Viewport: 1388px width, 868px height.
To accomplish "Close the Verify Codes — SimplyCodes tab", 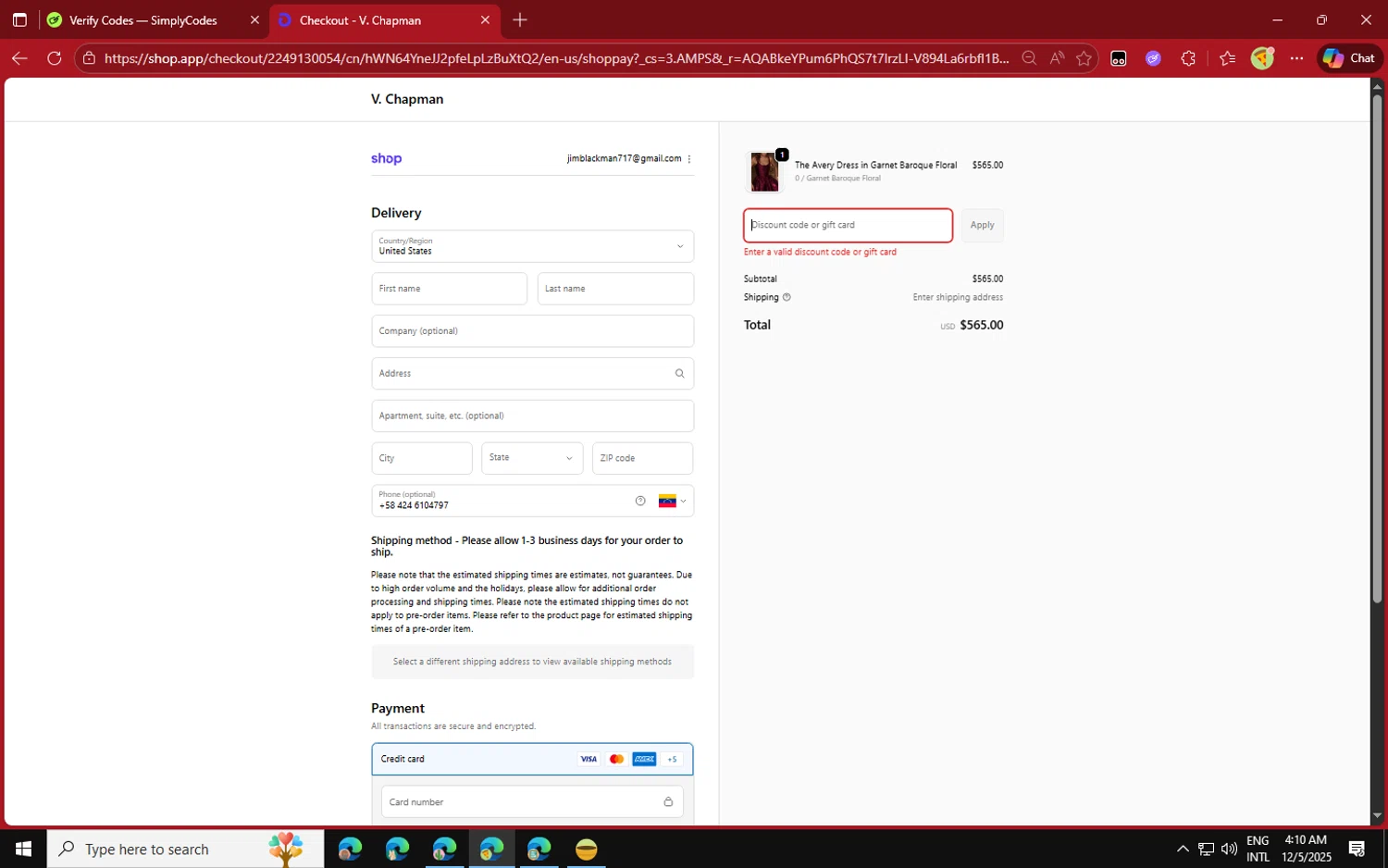I will [x=254, y=19].
